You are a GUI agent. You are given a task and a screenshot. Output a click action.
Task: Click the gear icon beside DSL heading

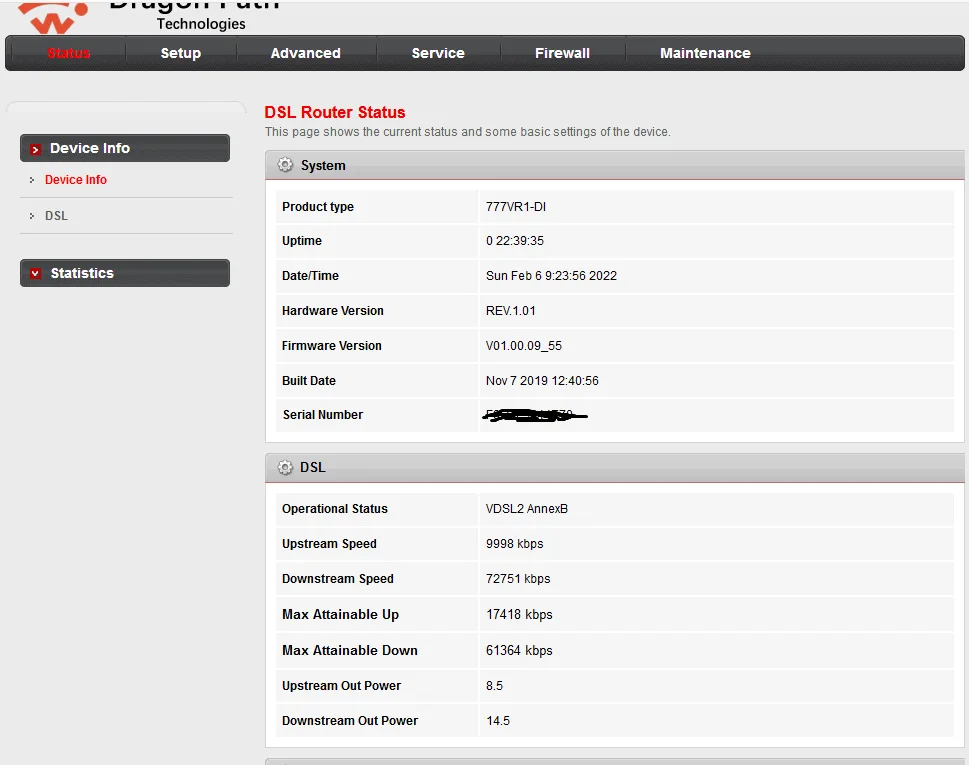click(286, 467)
